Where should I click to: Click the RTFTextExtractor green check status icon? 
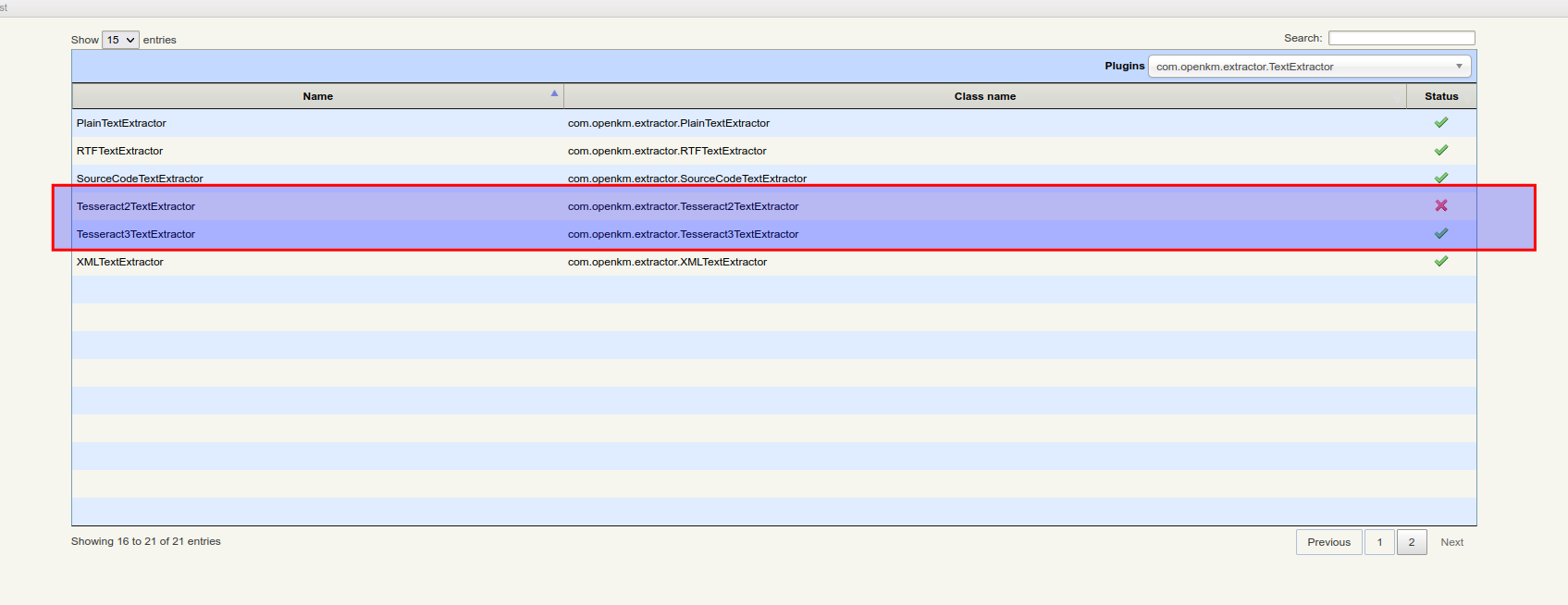coord(1440,151)
